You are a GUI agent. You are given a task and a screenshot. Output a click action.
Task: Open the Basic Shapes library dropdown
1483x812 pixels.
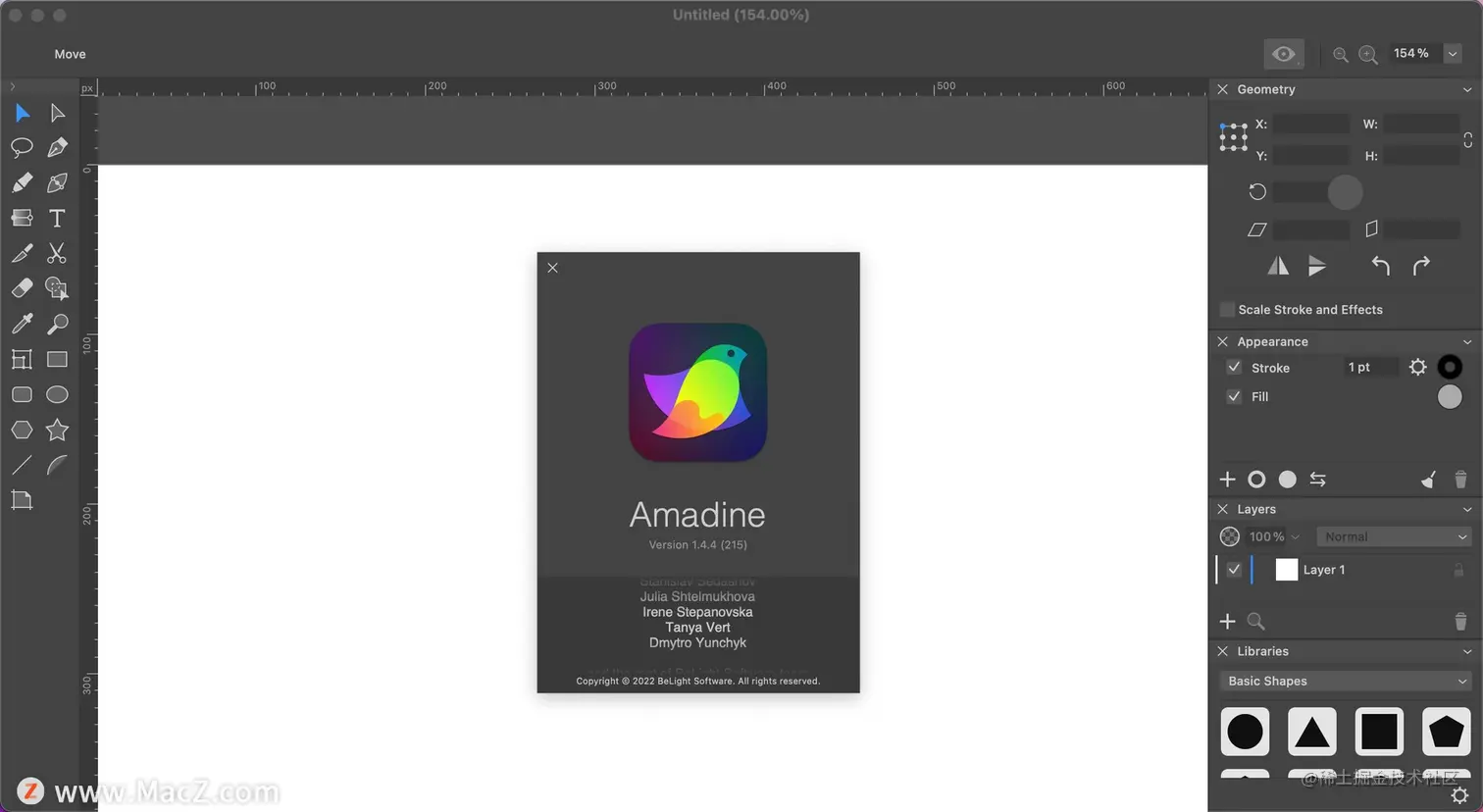click(1345, 681)
